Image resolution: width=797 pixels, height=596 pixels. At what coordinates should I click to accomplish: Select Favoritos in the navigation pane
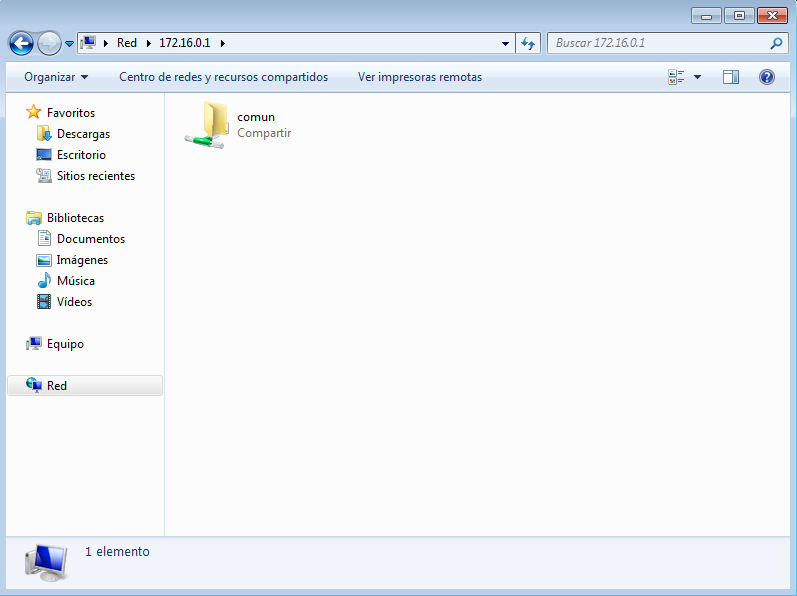71,113
